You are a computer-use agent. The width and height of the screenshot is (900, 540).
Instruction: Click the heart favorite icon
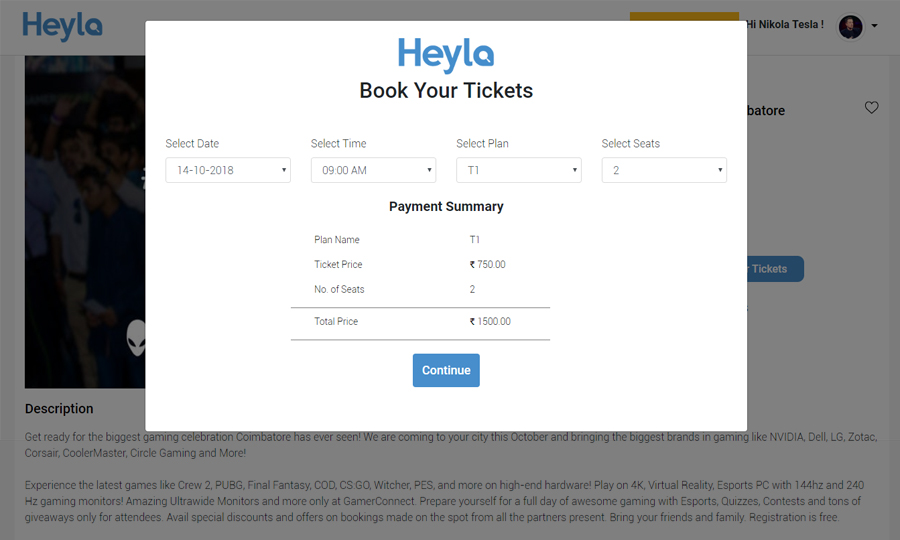click(871, 107)
